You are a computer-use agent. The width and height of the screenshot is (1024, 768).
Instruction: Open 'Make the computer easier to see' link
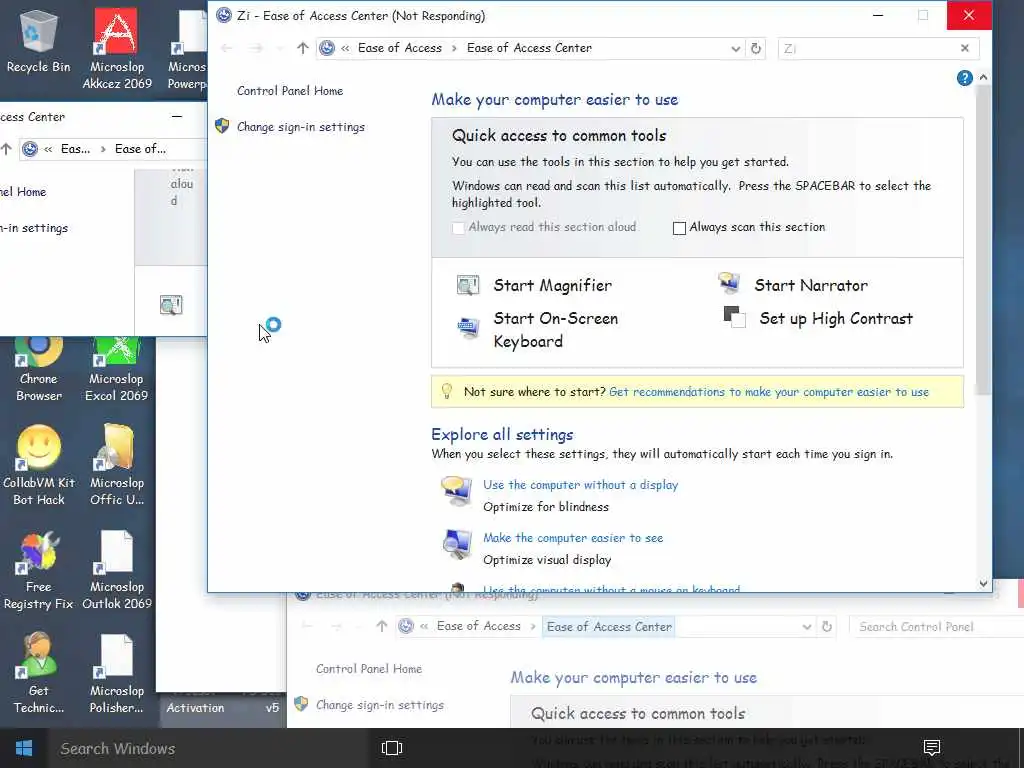[573, 537]
